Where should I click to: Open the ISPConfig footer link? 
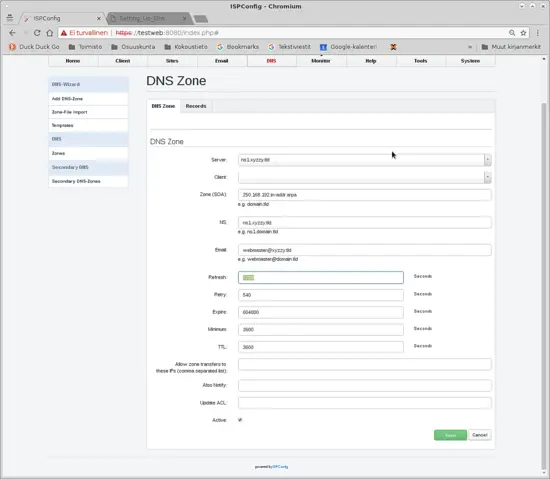tap(280, 467)
